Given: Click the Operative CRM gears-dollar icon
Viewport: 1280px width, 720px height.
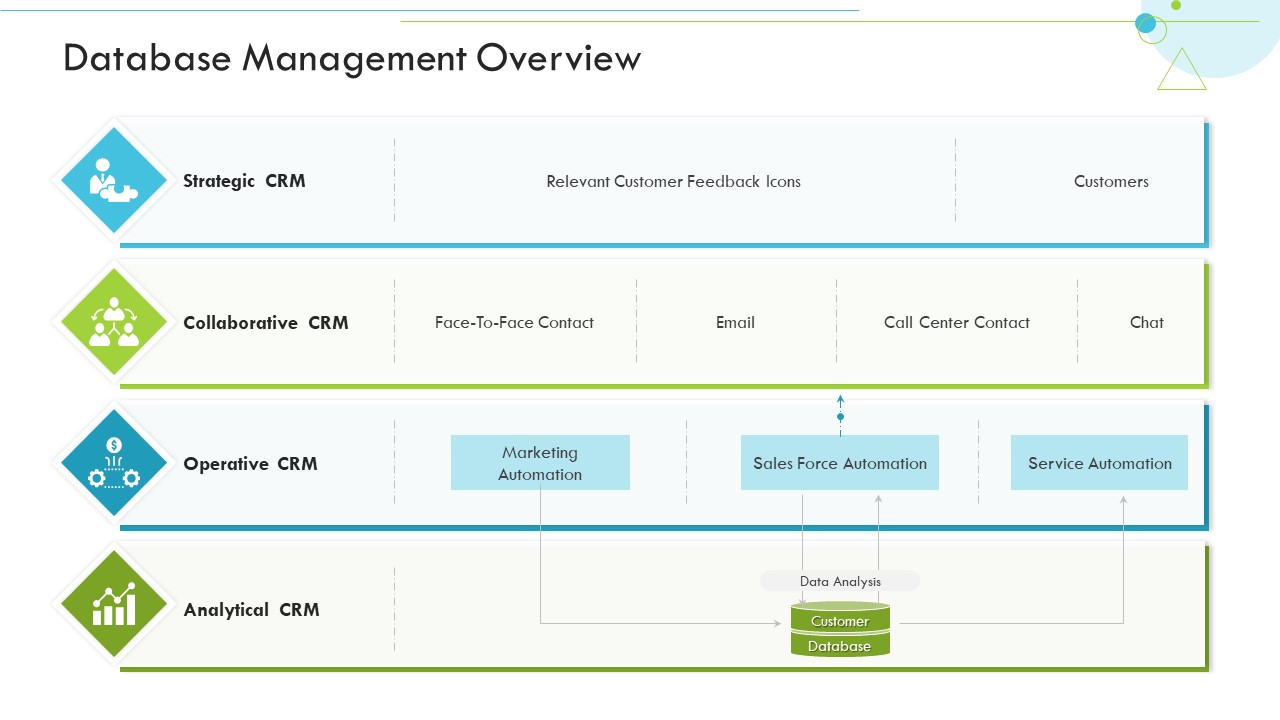Looking at the screenshot, I should click(114, 463).
